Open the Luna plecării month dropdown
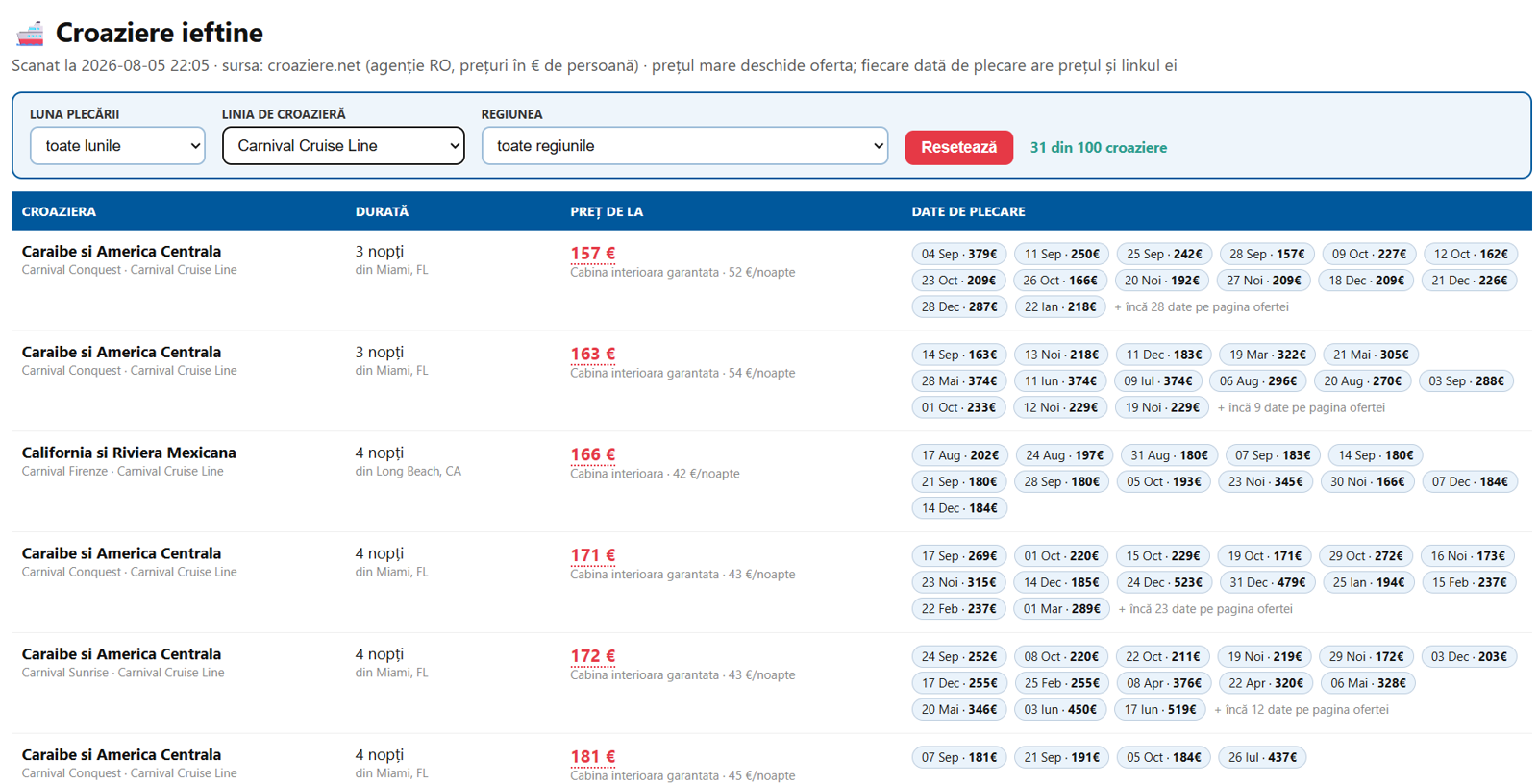The height and width of the screenshot is (784, 1538). click(x=117, y=146)
